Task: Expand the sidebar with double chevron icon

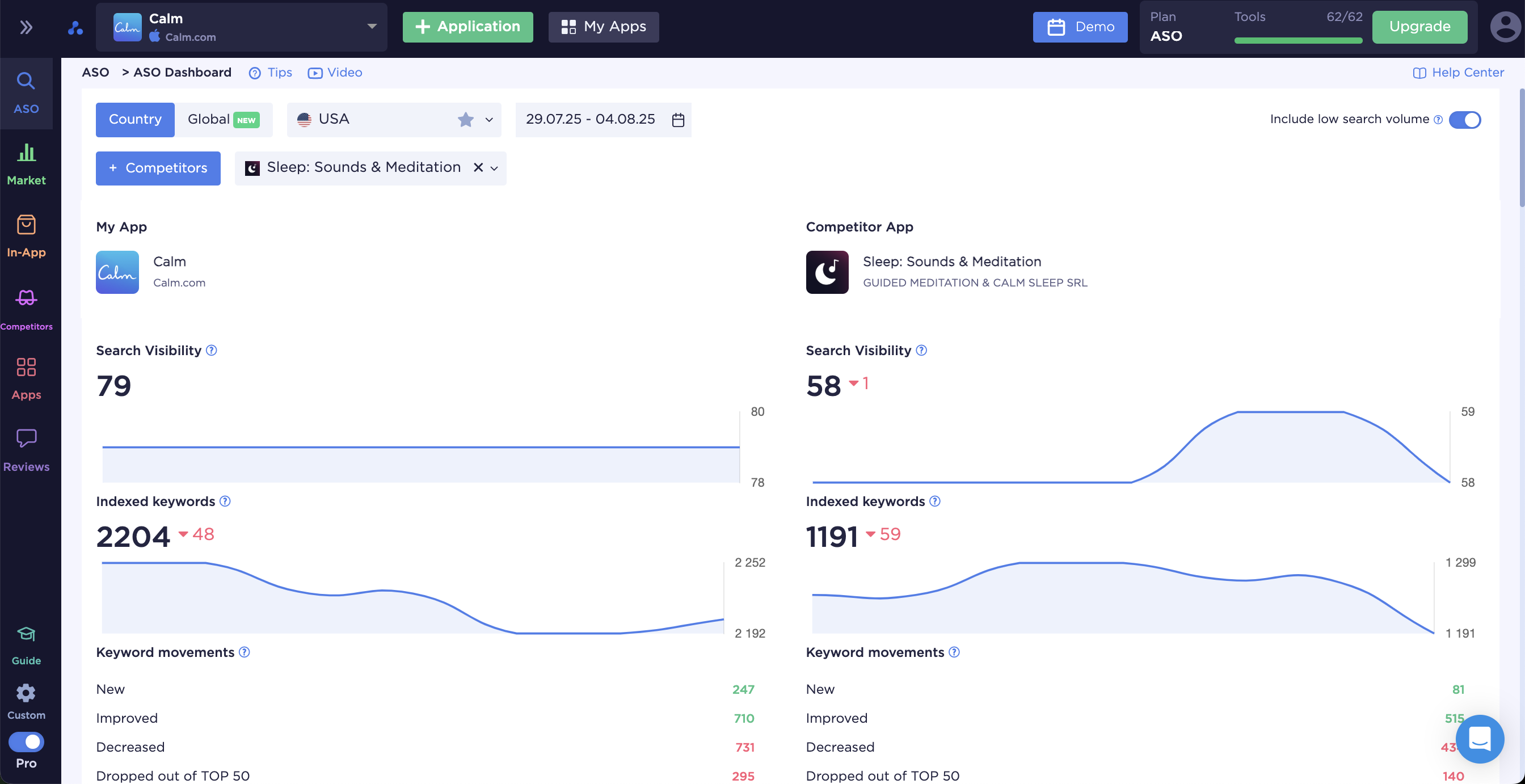Action: (x=26, y=27)
